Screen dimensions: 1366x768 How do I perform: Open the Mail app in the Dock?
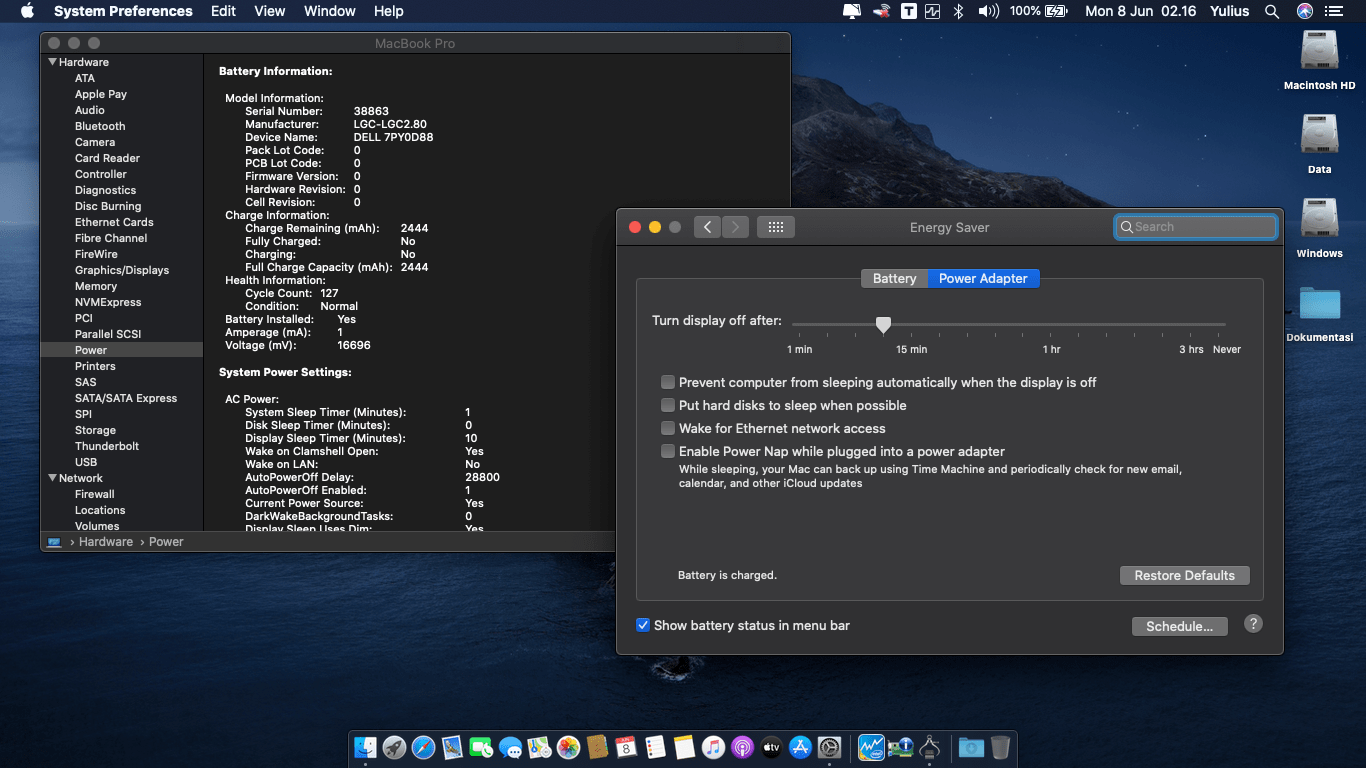pos(452,747)
